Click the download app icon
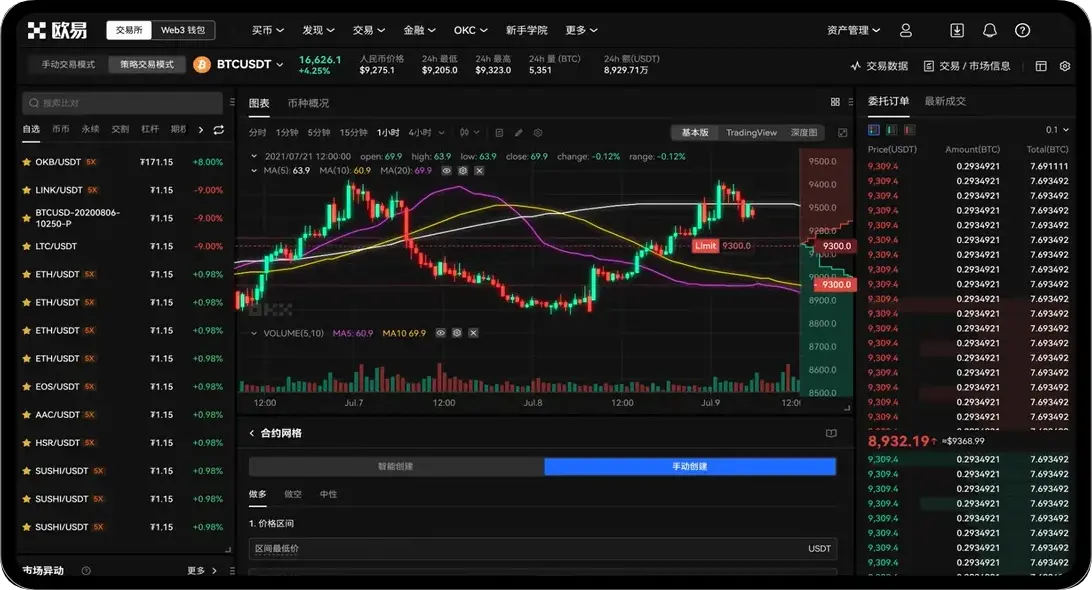The width and height of the screenshot is (1092, 590). click(x=957, y=30)
